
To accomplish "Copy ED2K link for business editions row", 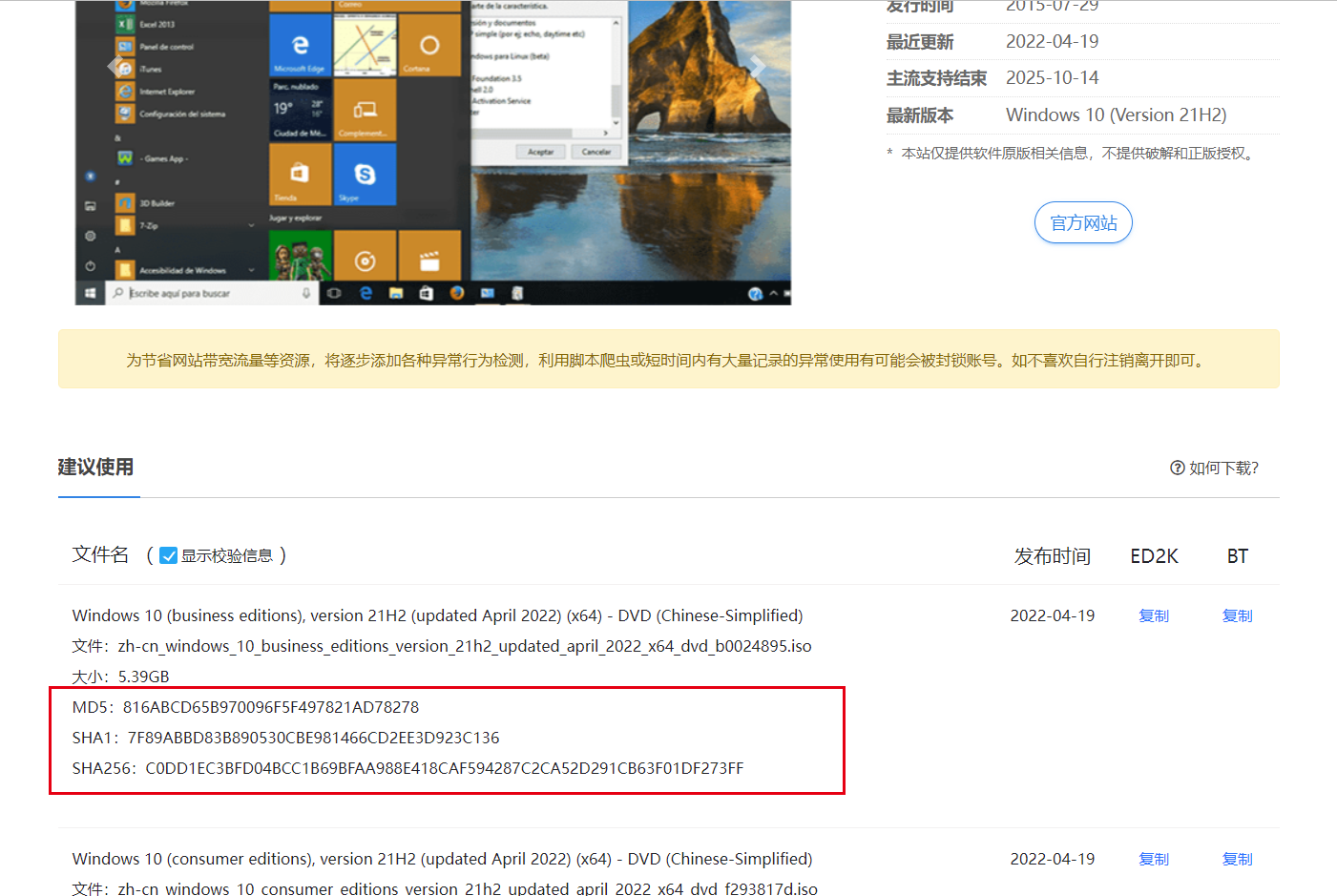I will point(1153,615).
